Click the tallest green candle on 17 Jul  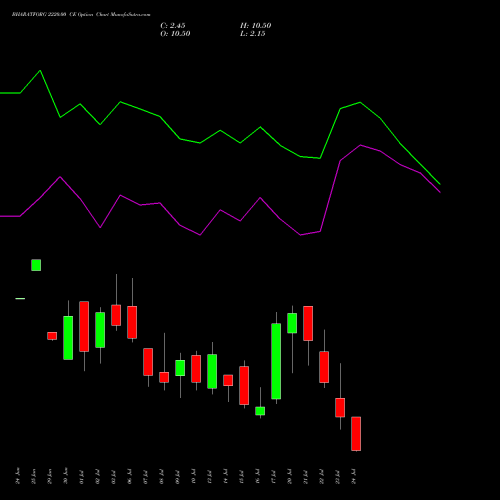point(276,361)
